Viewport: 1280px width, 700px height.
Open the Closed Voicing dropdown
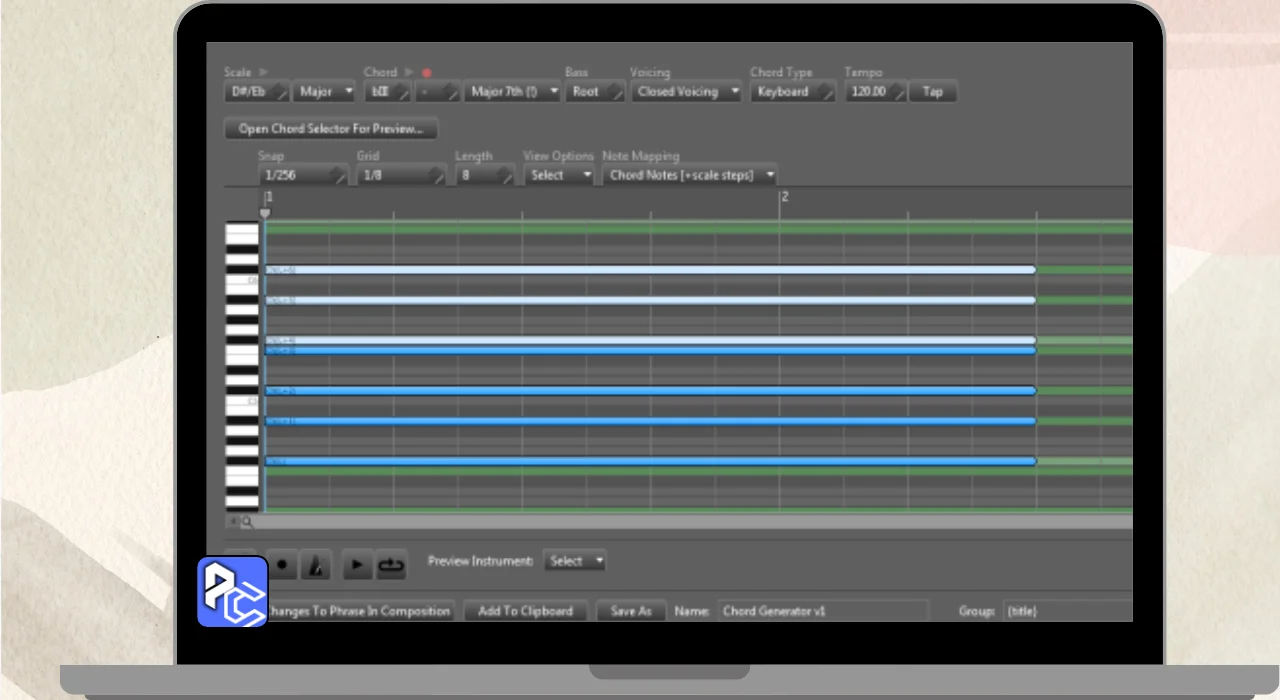(x=686, y=92)
